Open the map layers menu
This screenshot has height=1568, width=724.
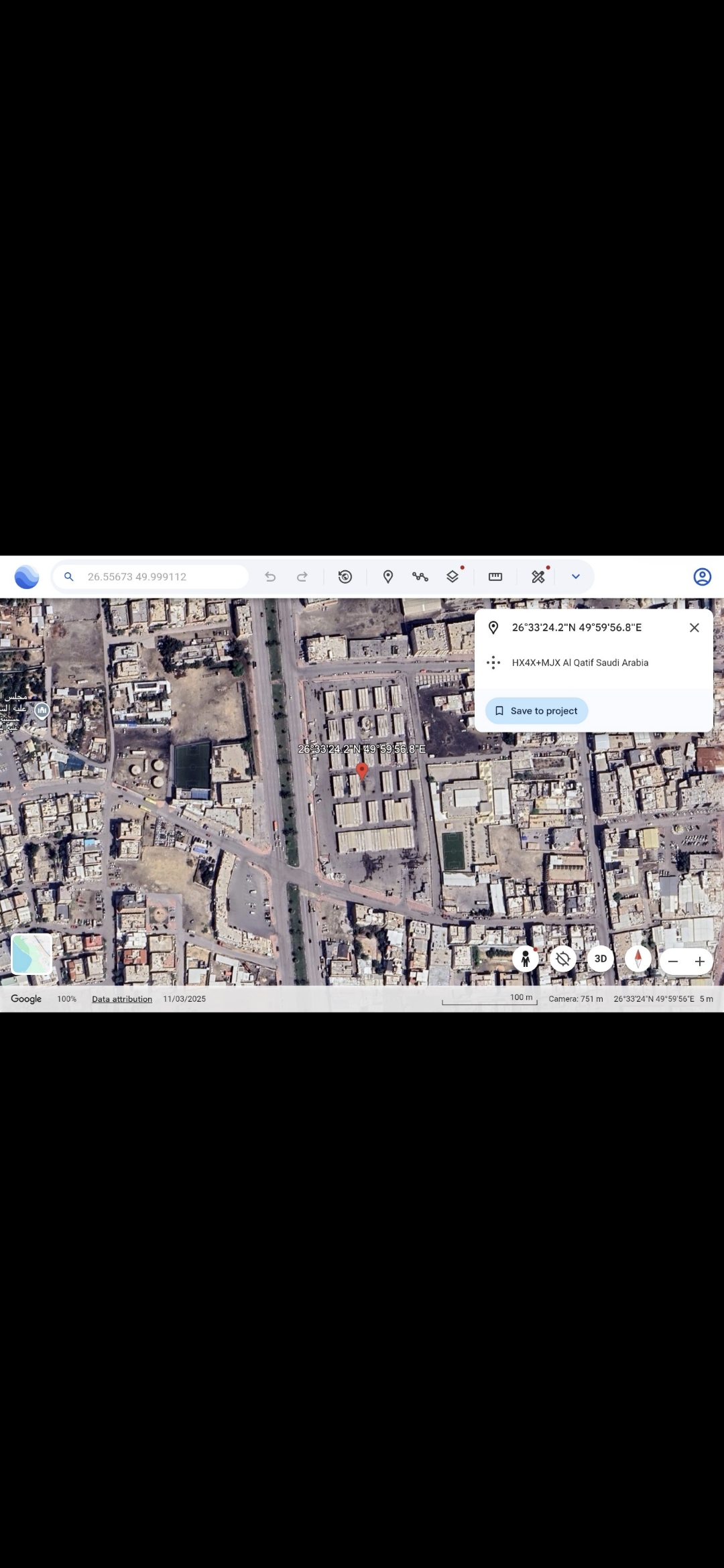coord(452,577)
